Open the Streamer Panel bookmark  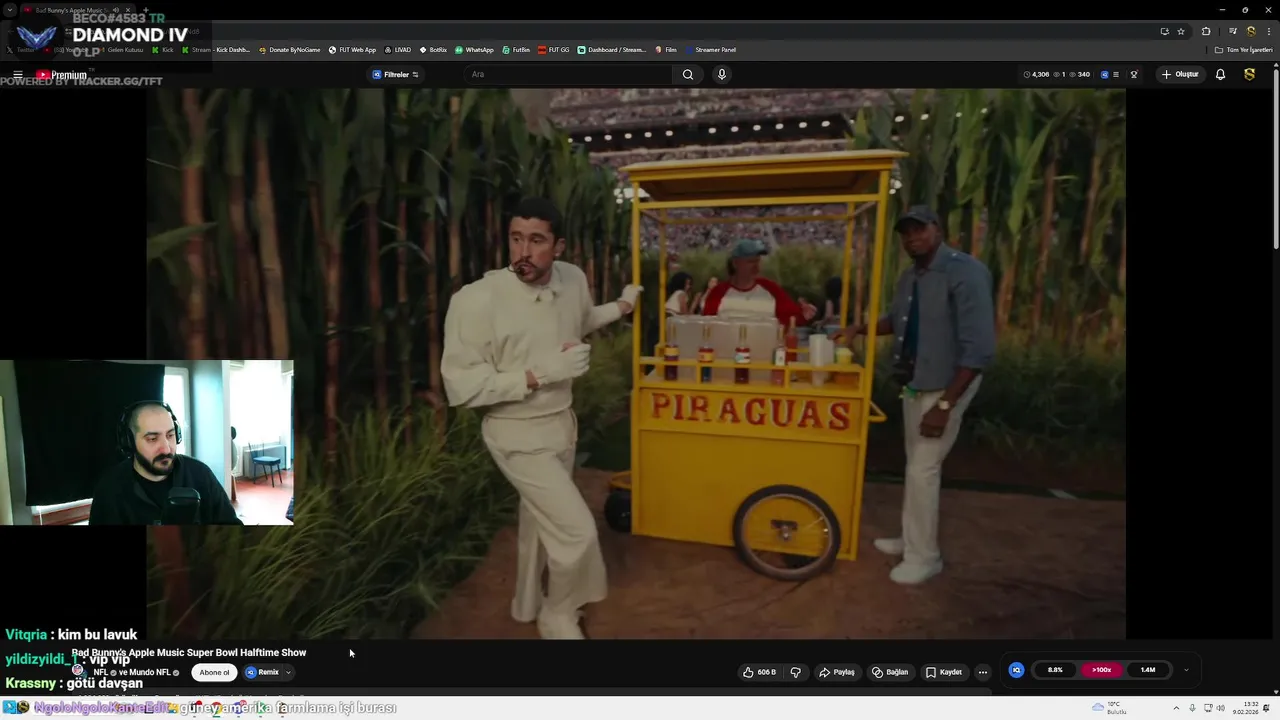point(710,50)
